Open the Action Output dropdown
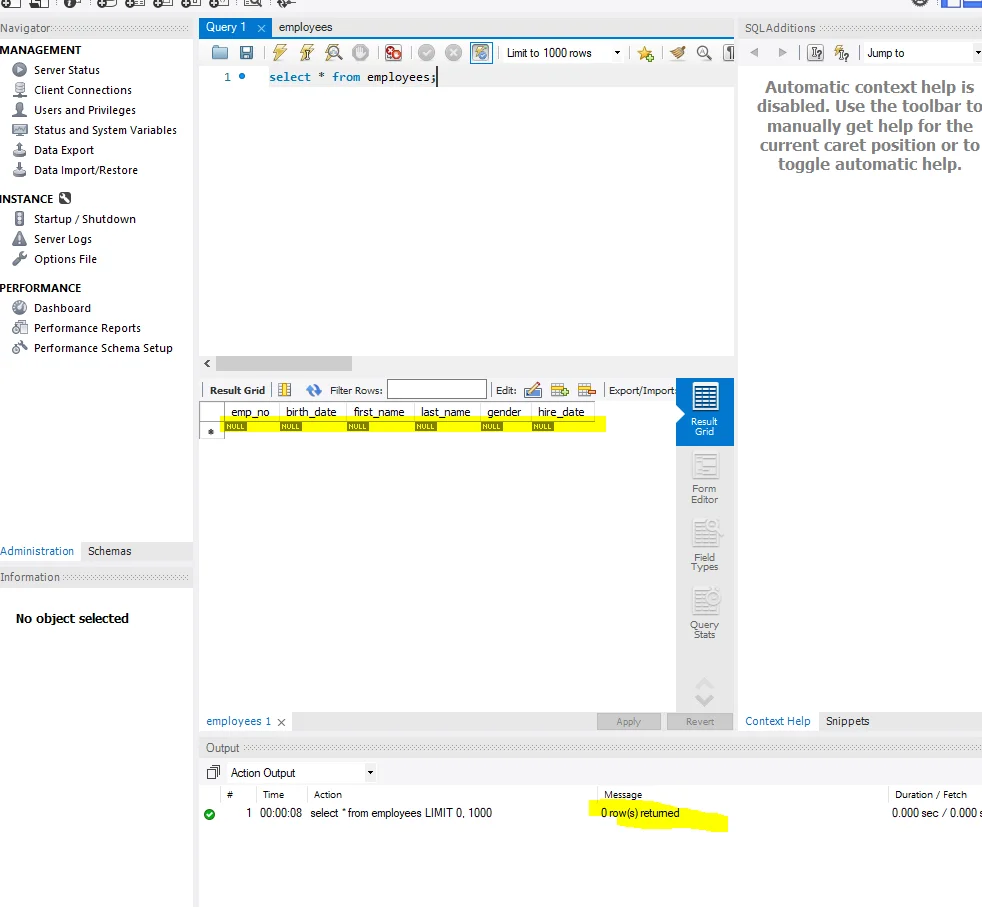Image resolution: width=982 pixels, height=907 pixels. 370,773
